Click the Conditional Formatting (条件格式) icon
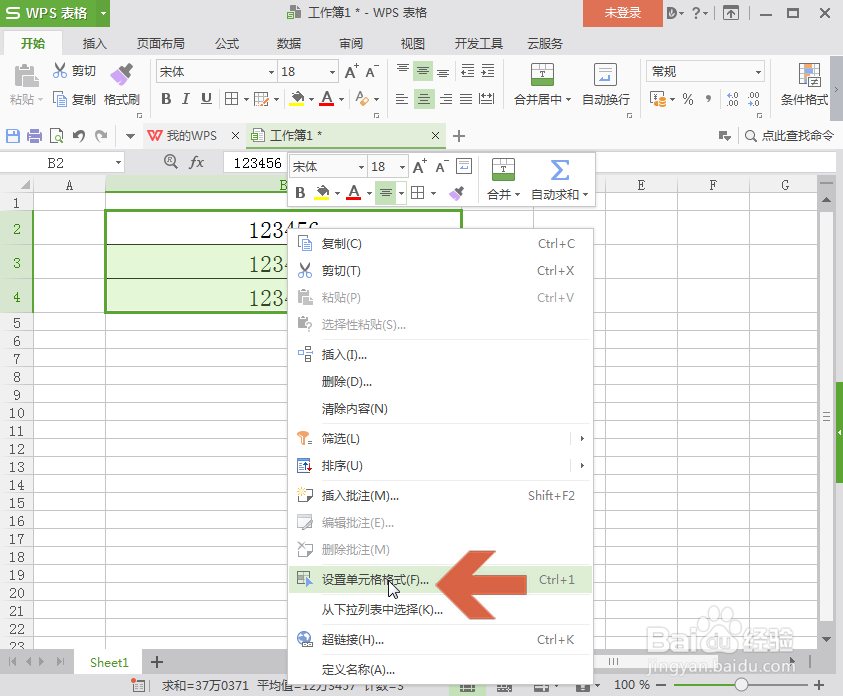This screenshot has height=696, width=843. (x=809, y=74)
